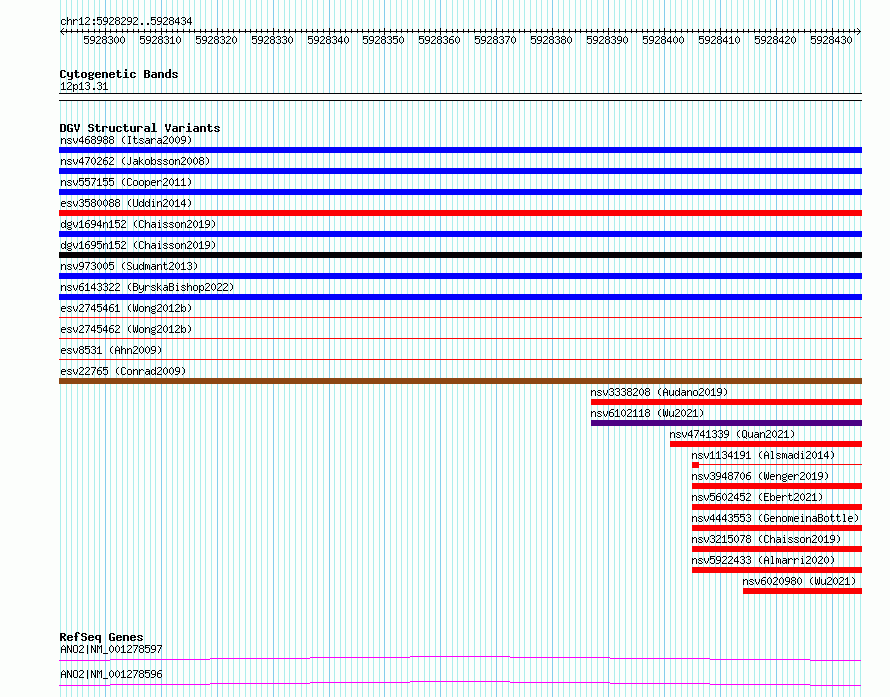890x697 pixels.
Task: Click the blue bar under nsv557155 (Cooper2011)
Action: tap(460, 192)
